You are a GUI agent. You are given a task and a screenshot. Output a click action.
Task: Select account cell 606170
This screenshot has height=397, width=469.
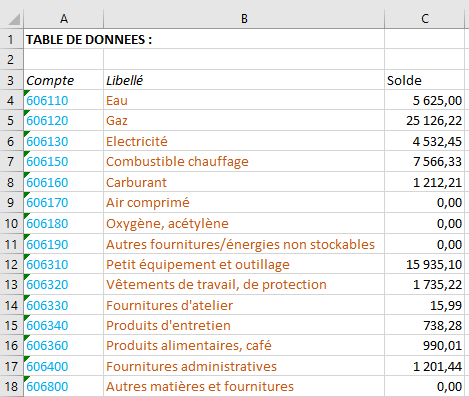64,202
